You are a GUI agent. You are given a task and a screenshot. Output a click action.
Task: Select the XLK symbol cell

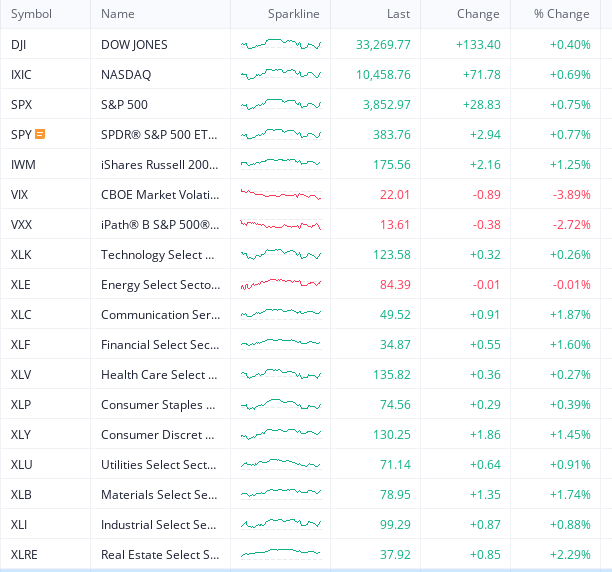pos(21,255)
